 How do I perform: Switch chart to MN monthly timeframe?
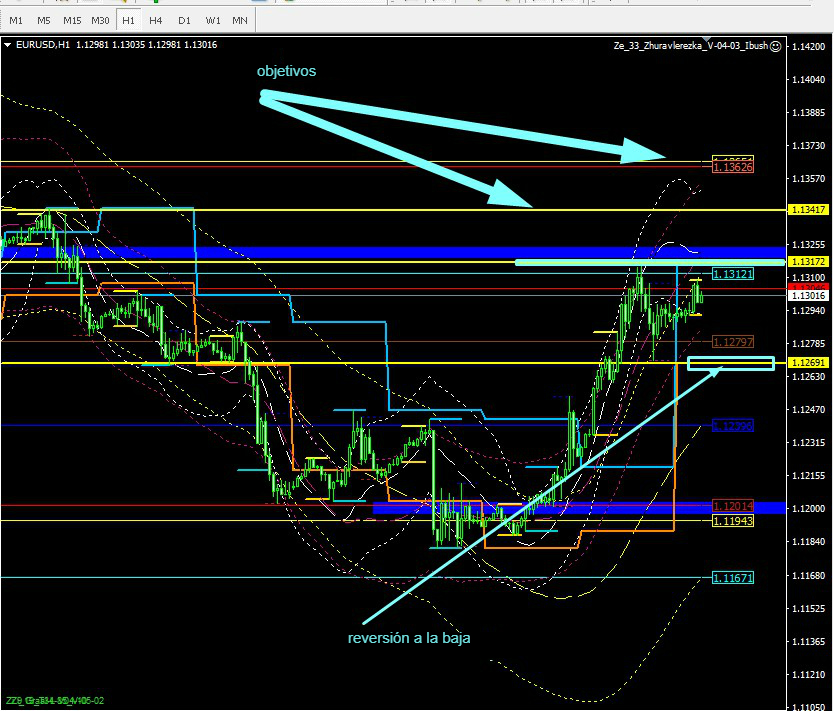pyautogui.click(x=240, y=20)
